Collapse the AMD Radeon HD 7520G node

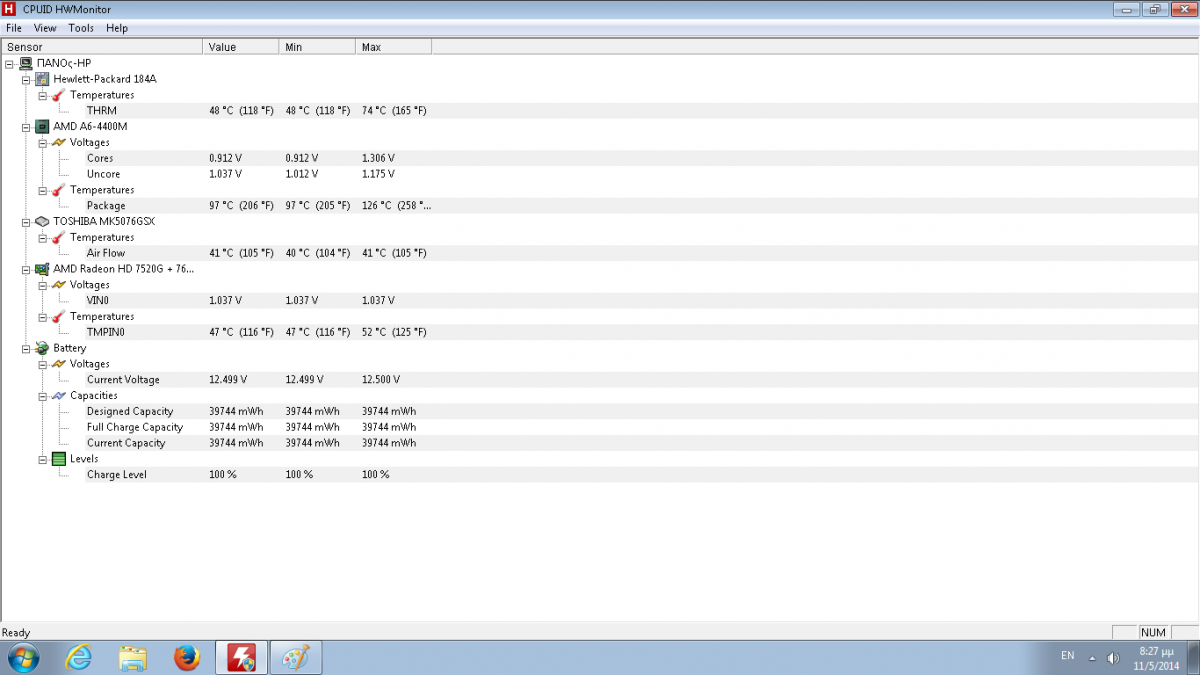coord(26,269)
